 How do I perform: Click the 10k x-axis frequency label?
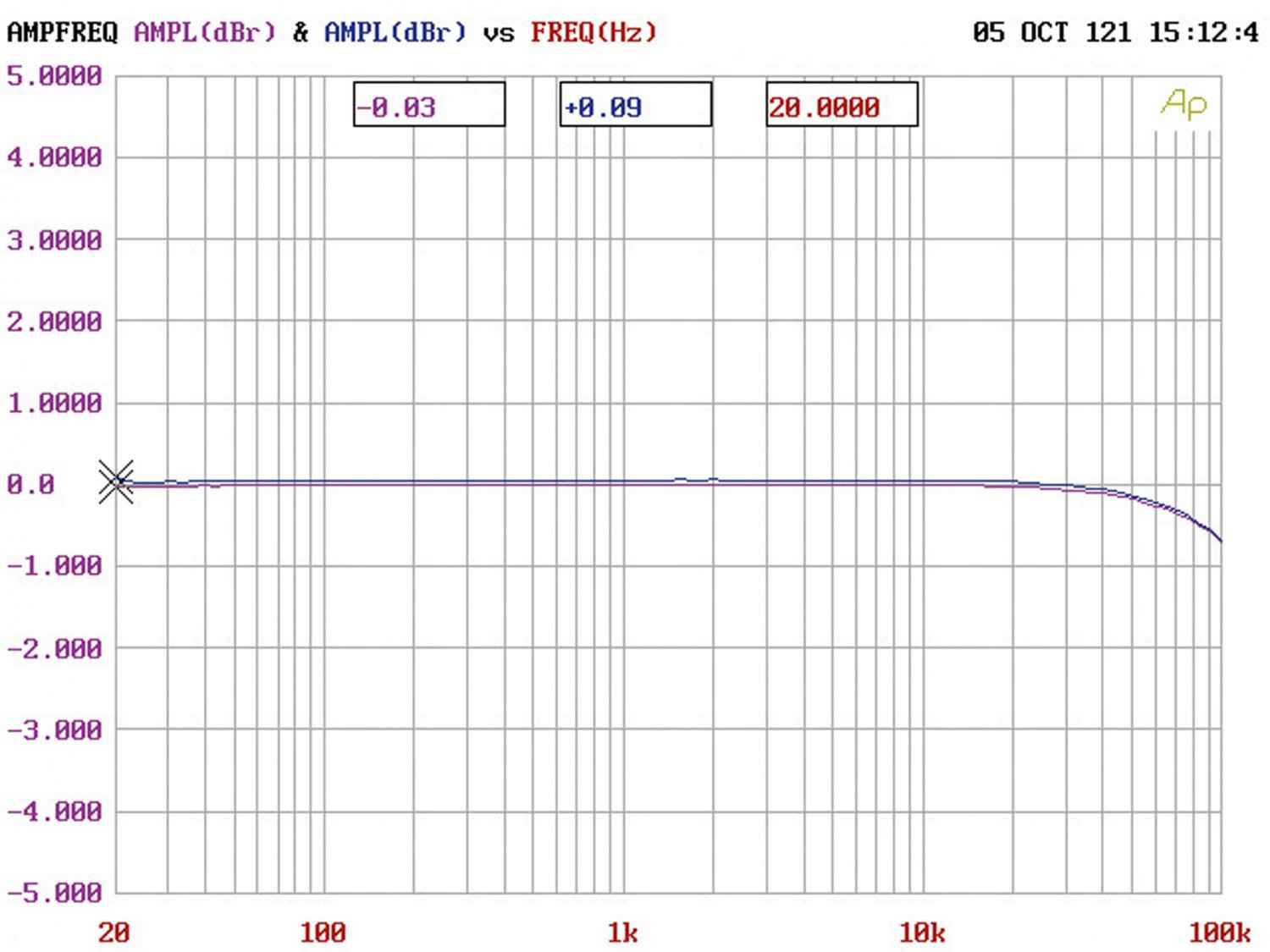pyautogui.click(x=922, y=933)
